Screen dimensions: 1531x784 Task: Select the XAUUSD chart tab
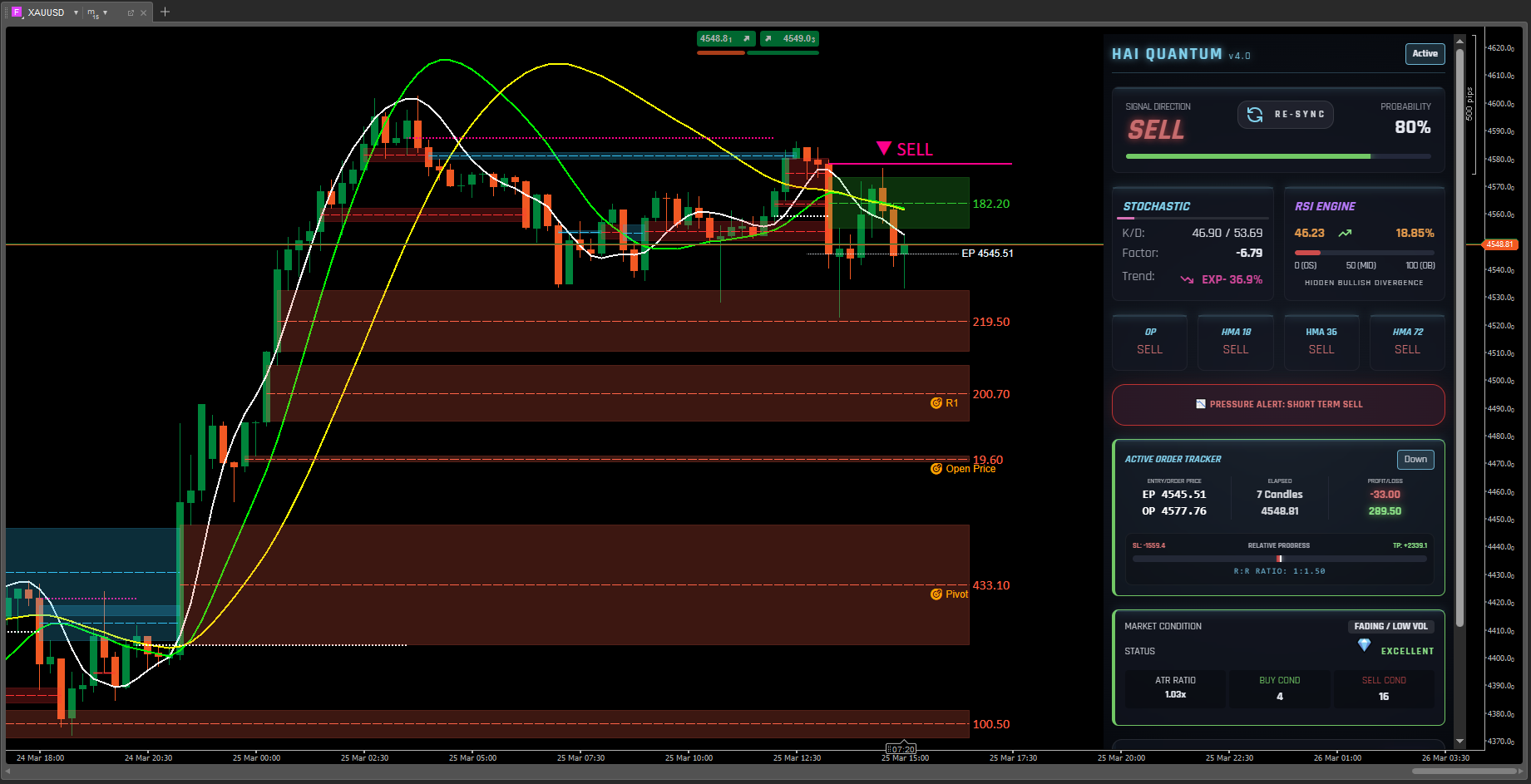(46, 12)
